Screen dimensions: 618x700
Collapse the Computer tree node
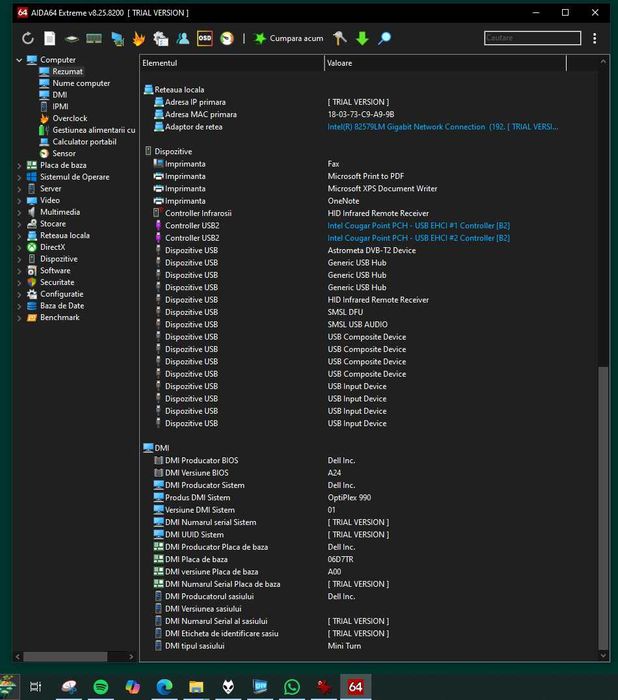point(19,60)
